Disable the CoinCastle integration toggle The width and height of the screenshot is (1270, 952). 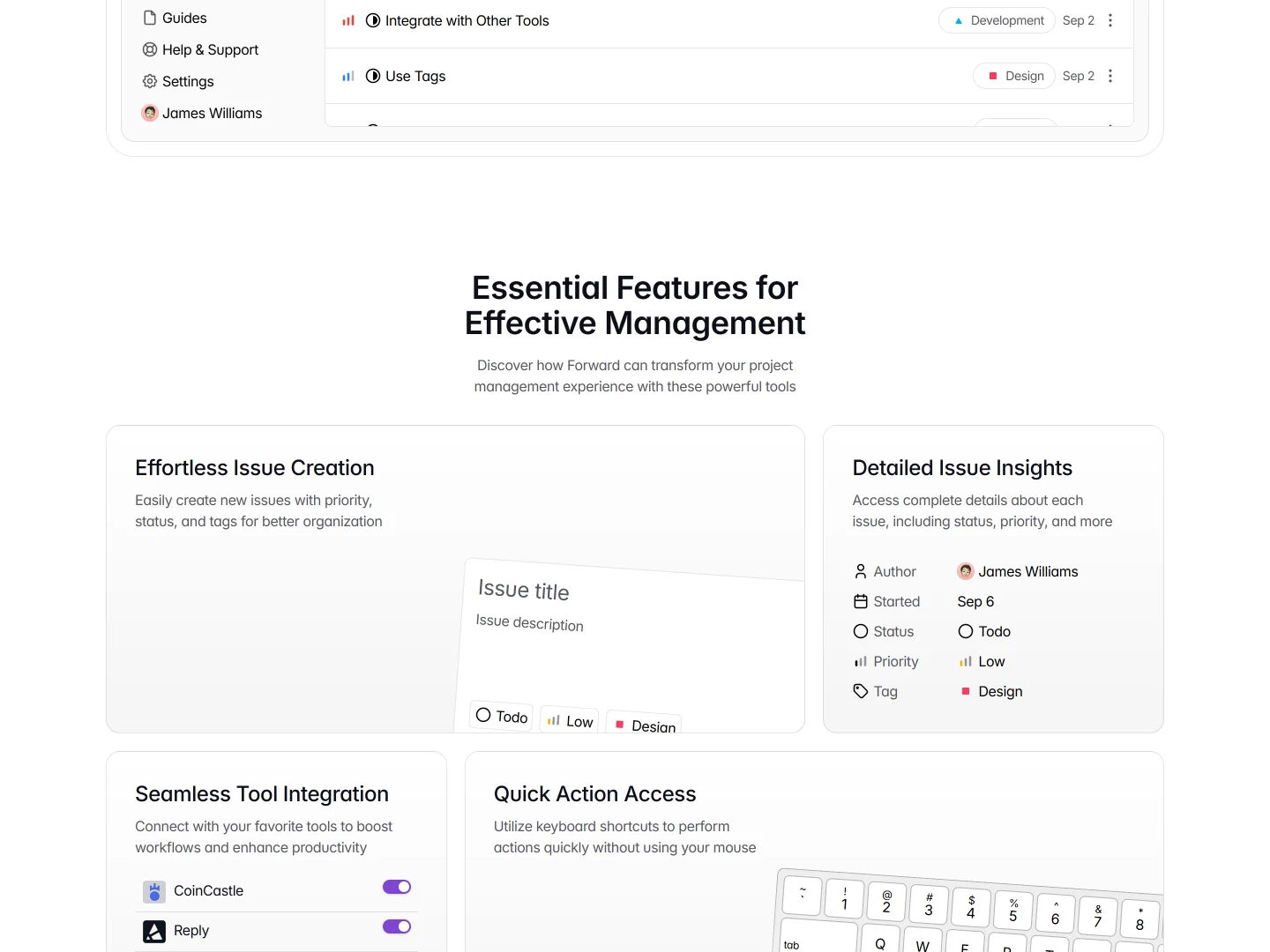click(x=397, y=887)
